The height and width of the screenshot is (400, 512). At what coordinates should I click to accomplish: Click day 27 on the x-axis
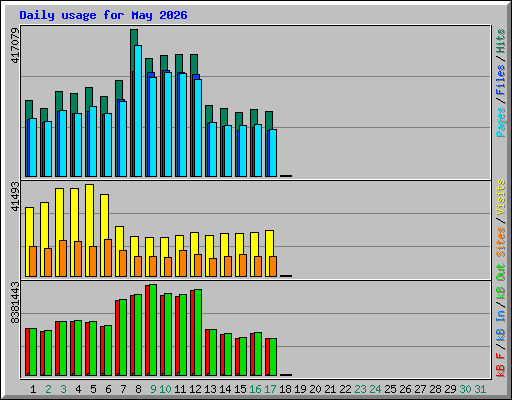[420, 389]
